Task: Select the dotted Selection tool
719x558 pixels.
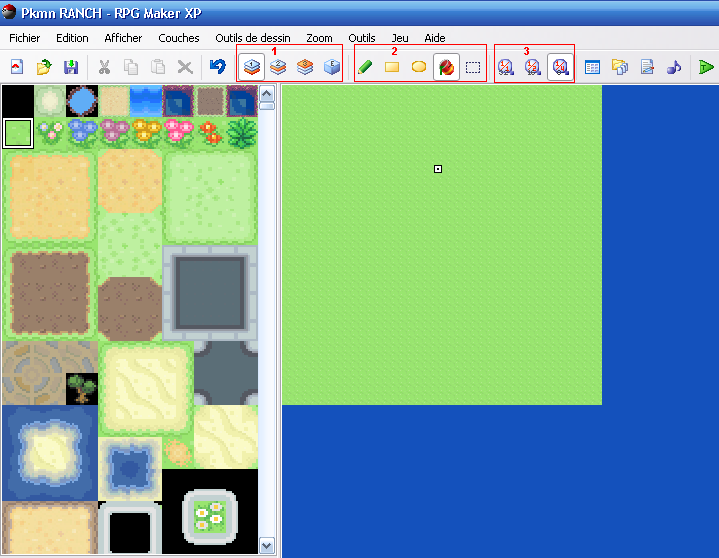Action: click(473, 67)
